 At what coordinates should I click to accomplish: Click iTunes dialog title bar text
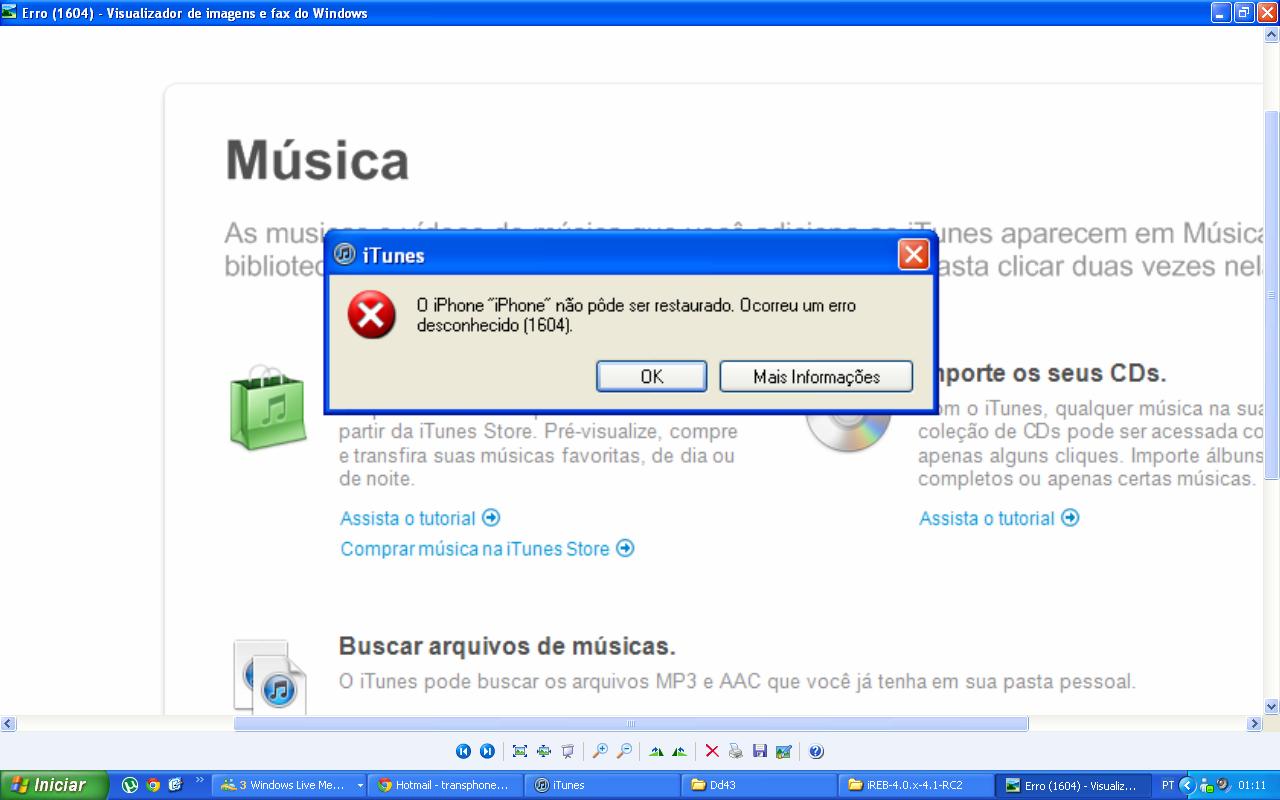(x=393, y=256)
